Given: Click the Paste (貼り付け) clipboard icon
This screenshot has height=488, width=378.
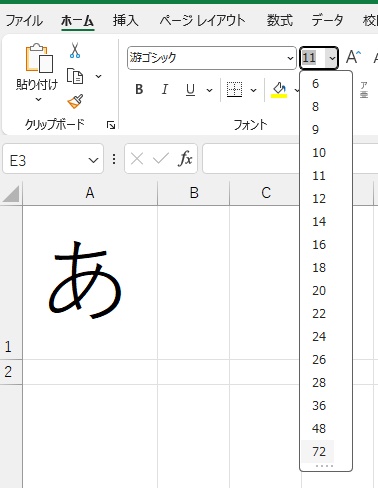Looking at the screenshot, I should (39, 58).
